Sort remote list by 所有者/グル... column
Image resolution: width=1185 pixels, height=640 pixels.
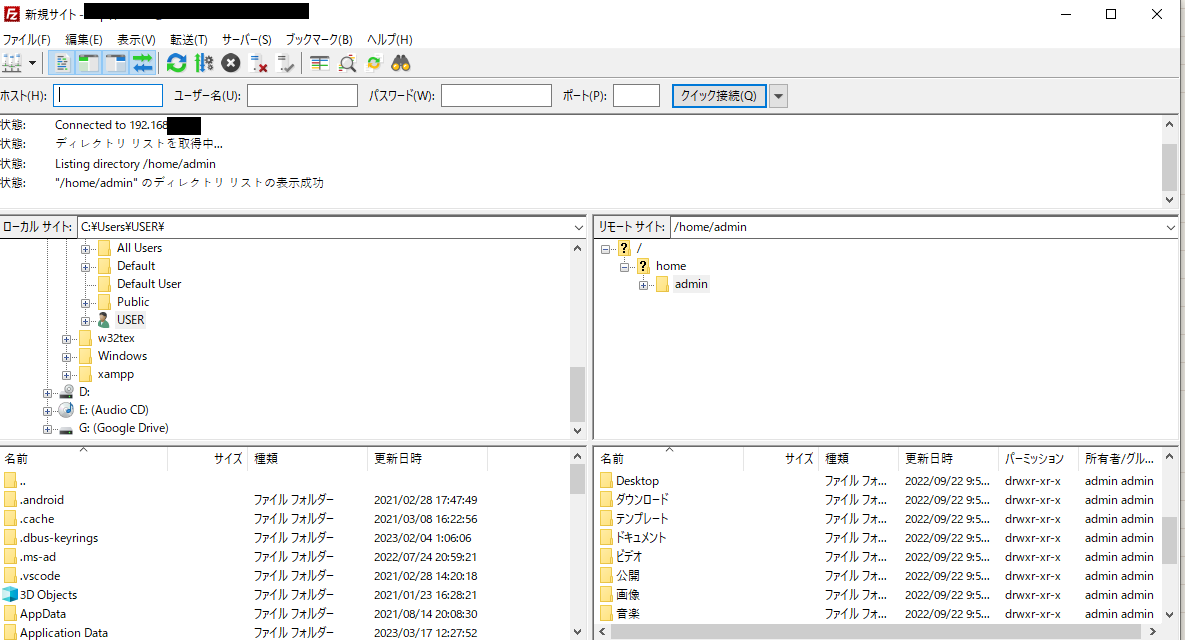[1120, 459]
